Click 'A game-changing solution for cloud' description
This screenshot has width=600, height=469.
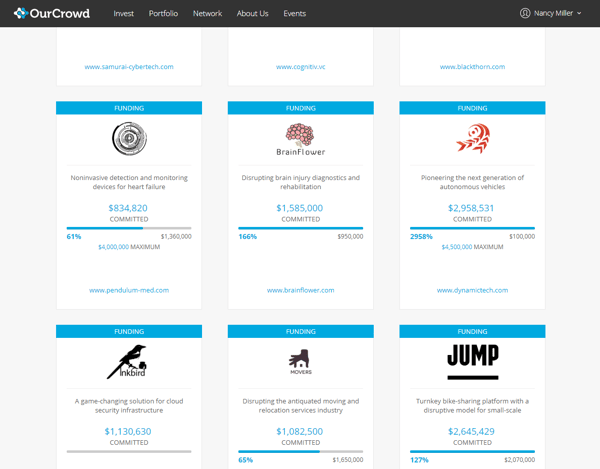tap(129, 405)
